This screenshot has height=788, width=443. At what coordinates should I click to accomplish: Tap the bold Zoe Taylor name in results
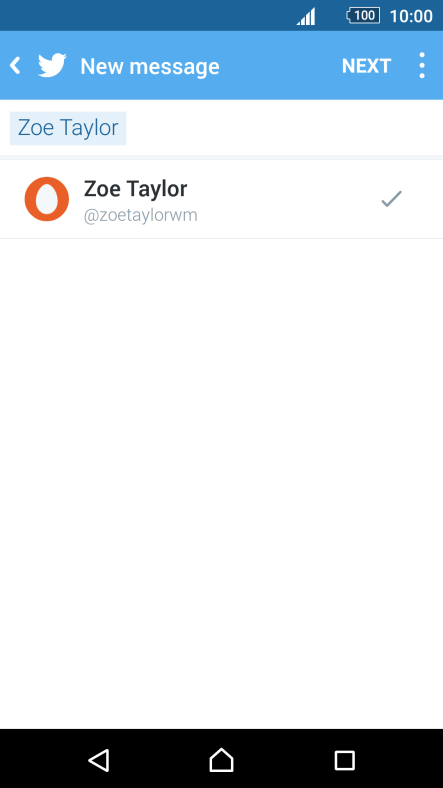click(x=136, y=189)
